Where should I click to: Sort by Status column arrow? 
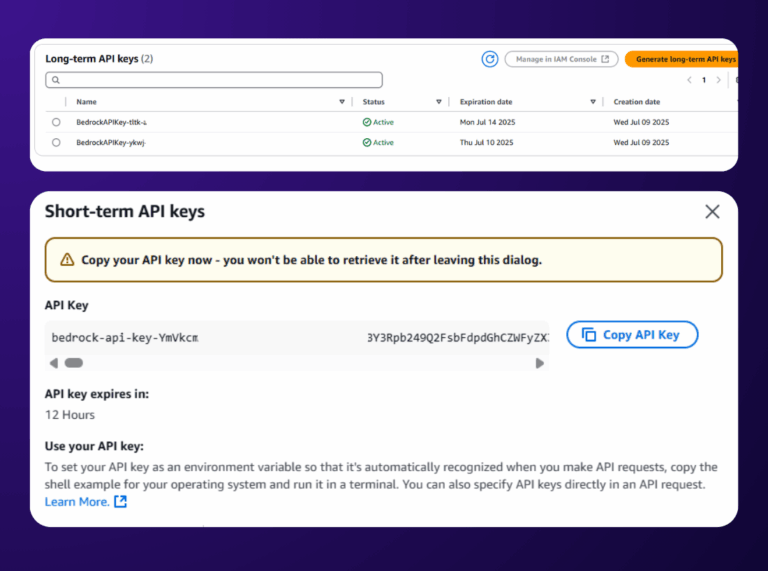click(x=439, y=102)
